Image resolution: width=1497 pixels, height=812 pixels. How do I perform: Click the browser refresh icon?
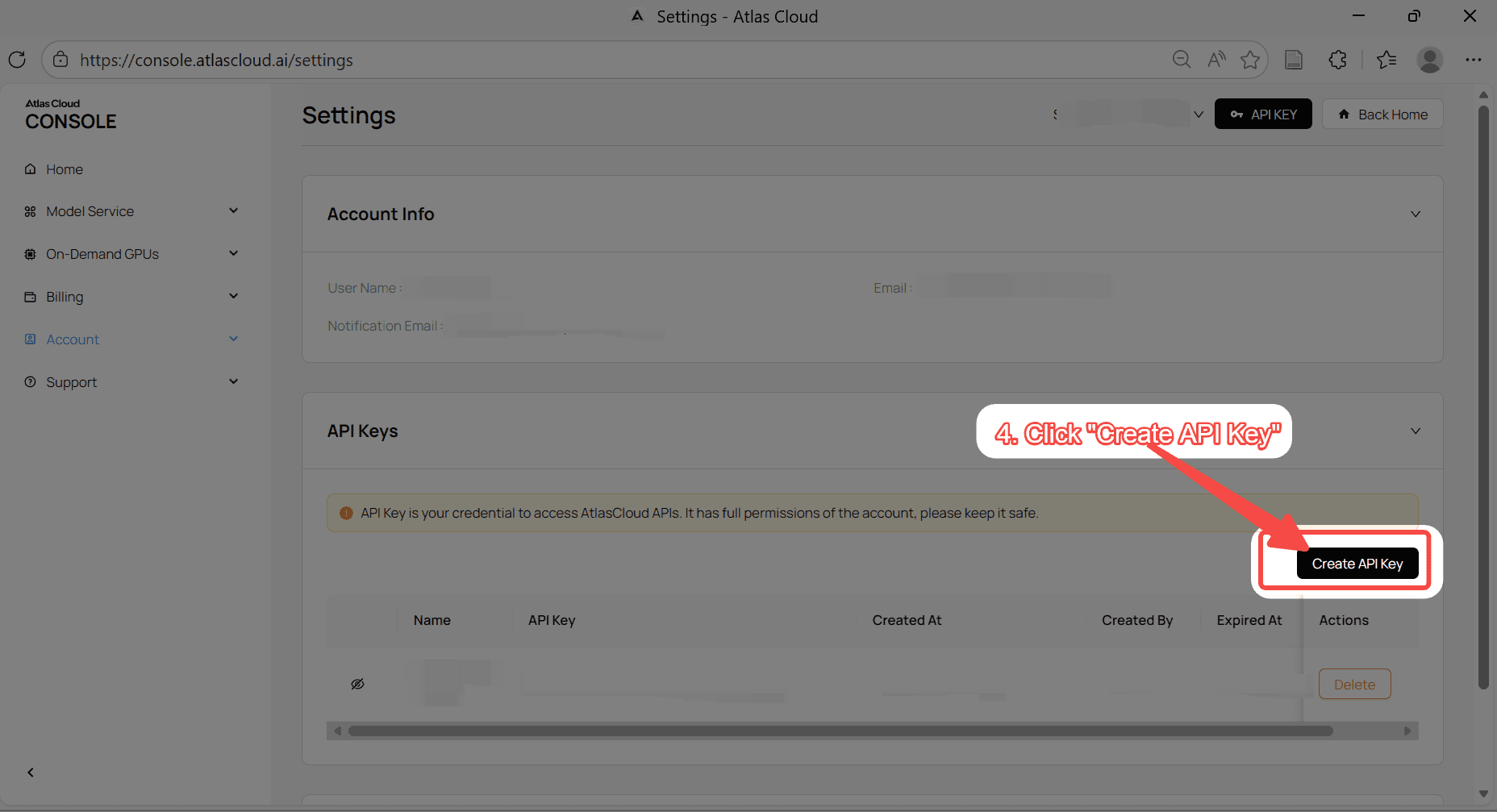click(17, 60)
